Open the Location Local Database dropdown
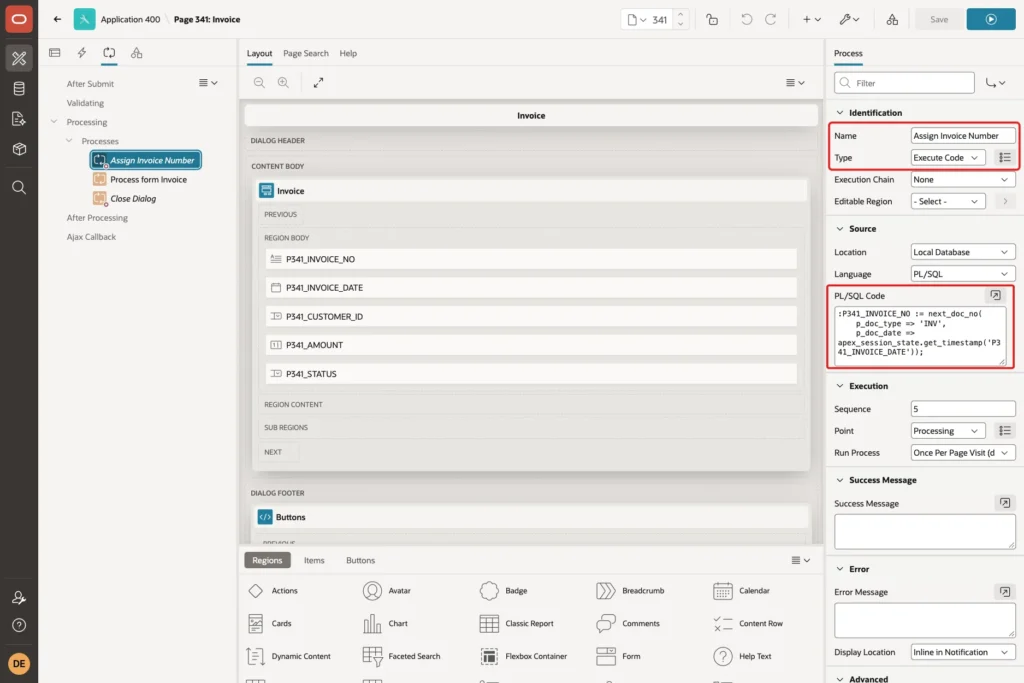This screenshot has height=683, width=1024. pyautogui.click(x=963, y=252)
